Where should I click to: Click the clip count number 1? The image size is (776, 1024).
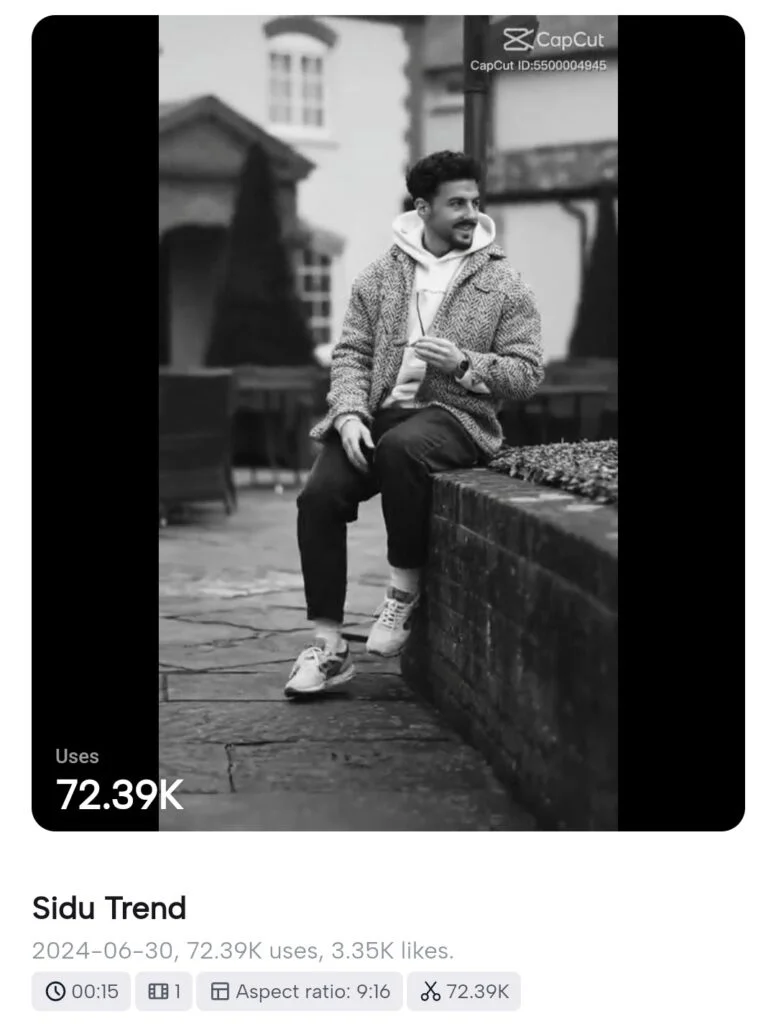[176, 991]
